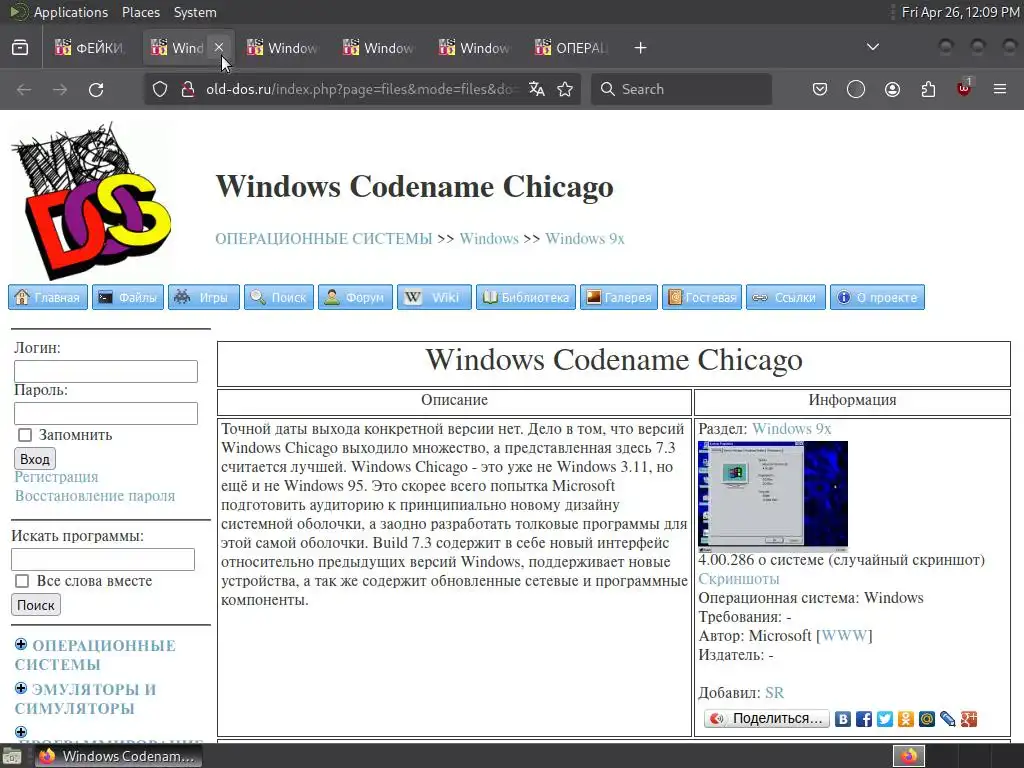Viewport: 1024px width, 768px height.
Task: Click the Поделиться share button
Action: [767, 718]
